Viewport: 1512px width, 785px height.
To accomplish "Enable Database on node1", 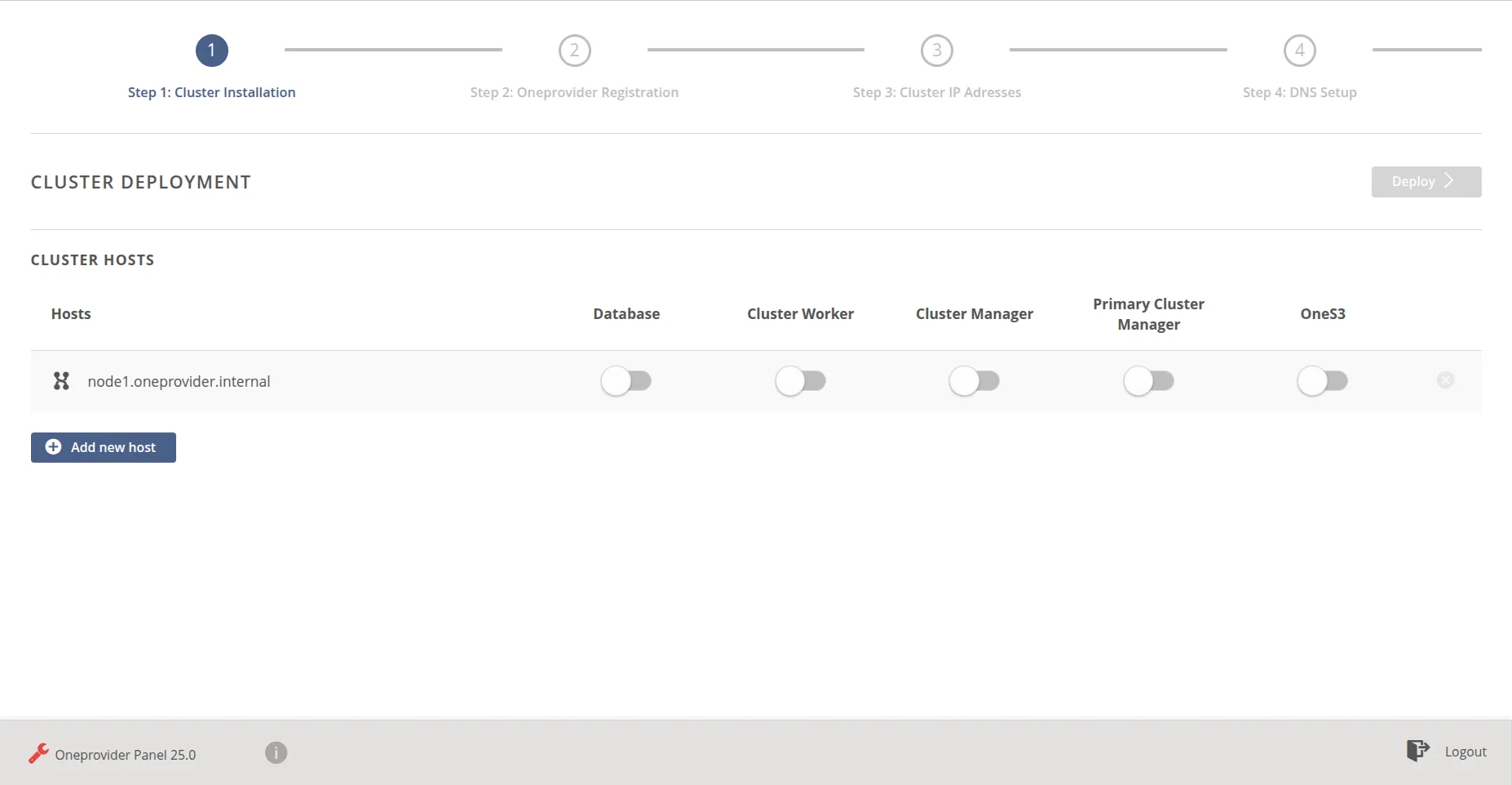I will [627, 380].
